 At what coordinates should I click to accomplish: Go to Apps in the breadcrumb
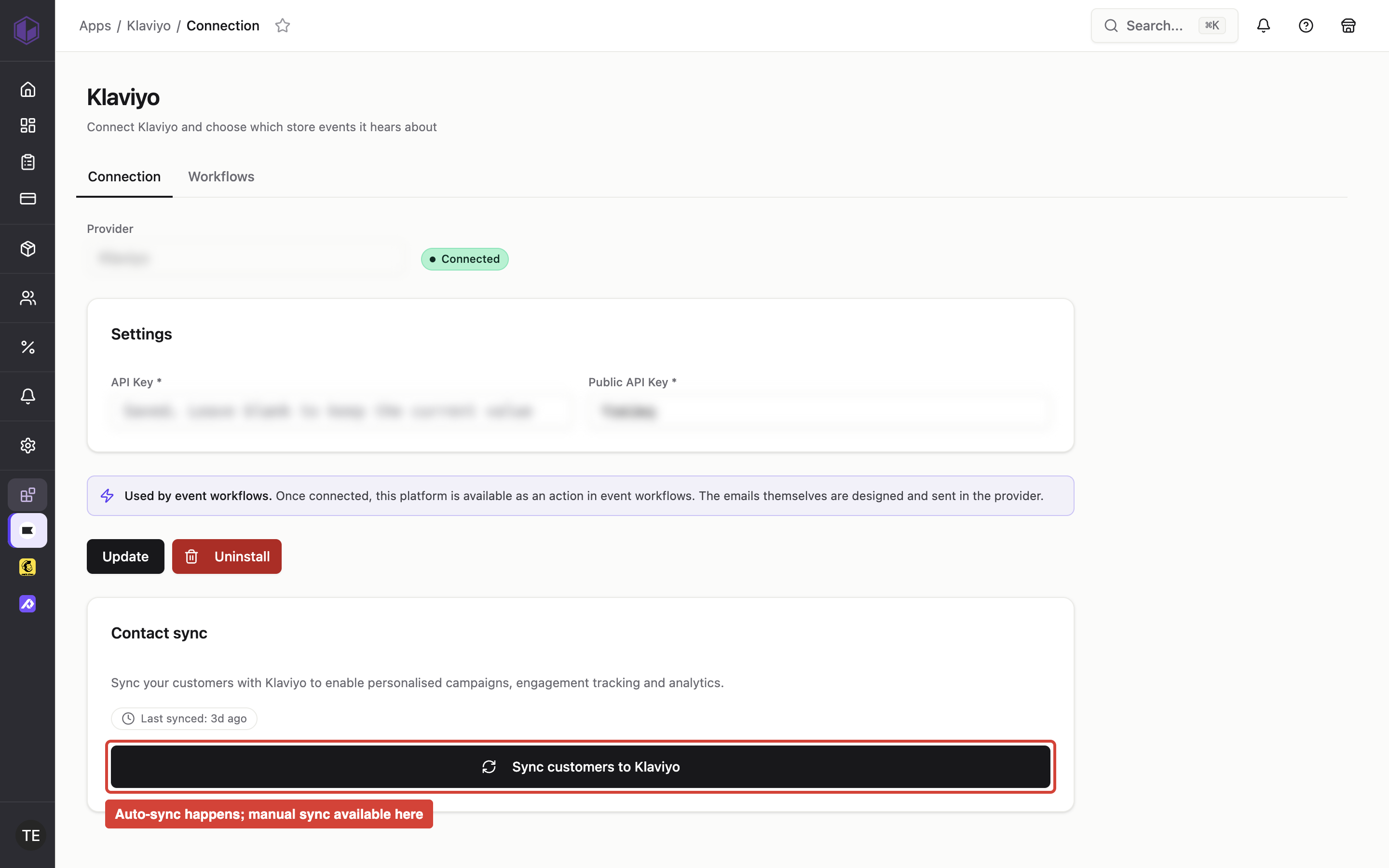pos(95,26)
